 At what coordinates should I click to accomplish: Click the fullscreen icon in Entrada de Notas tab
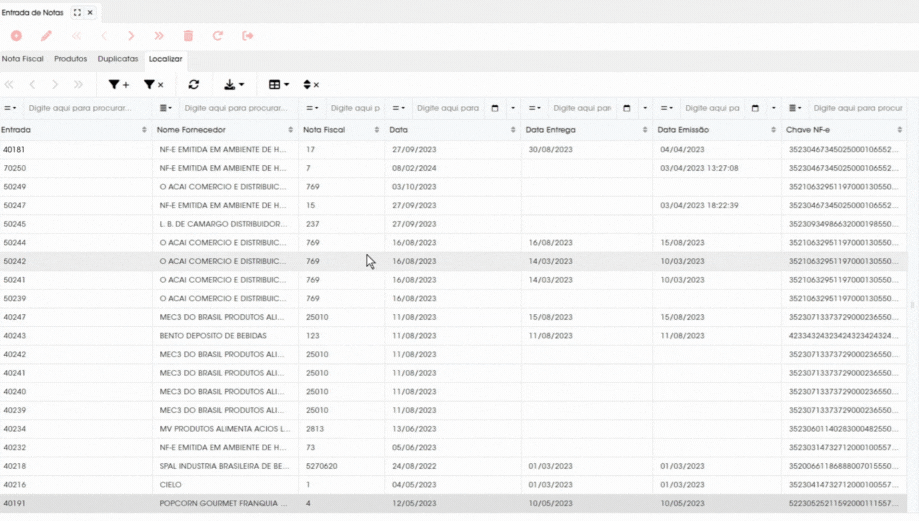tap(77, 12)
